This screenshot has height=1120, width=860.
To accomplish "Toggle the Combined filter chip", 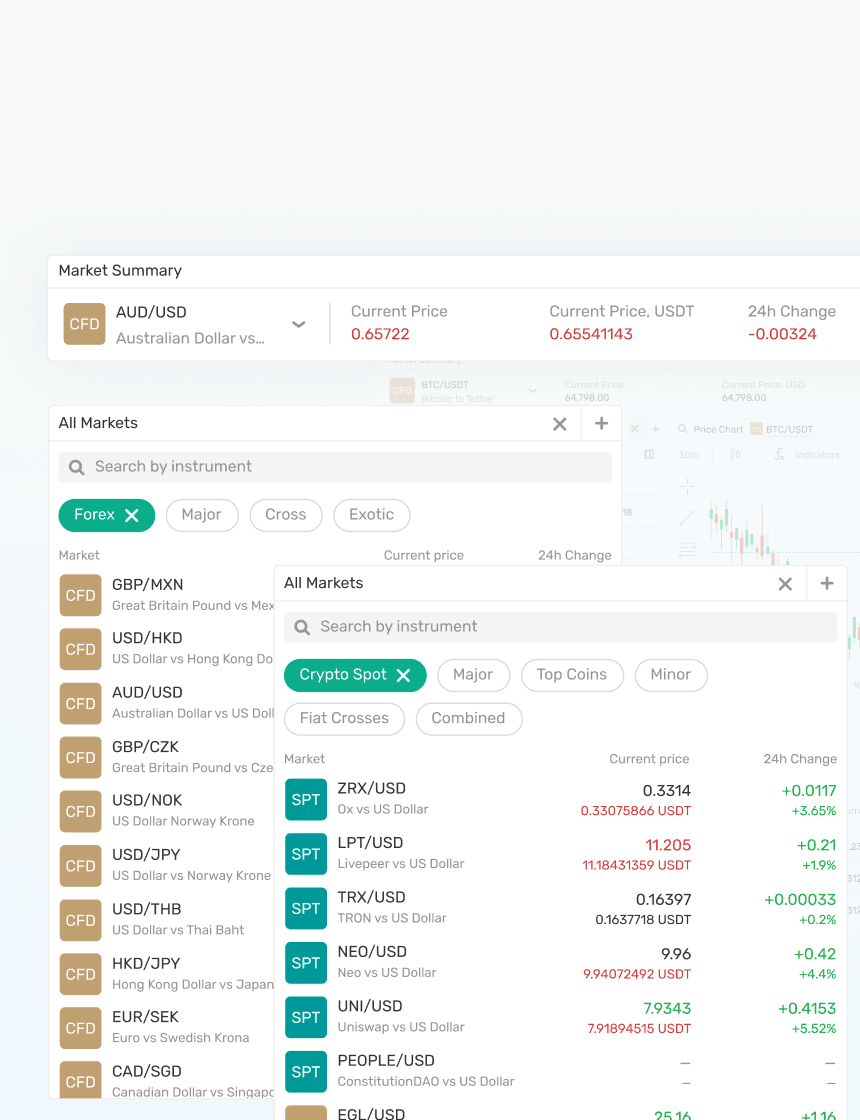I will (469, 719).
